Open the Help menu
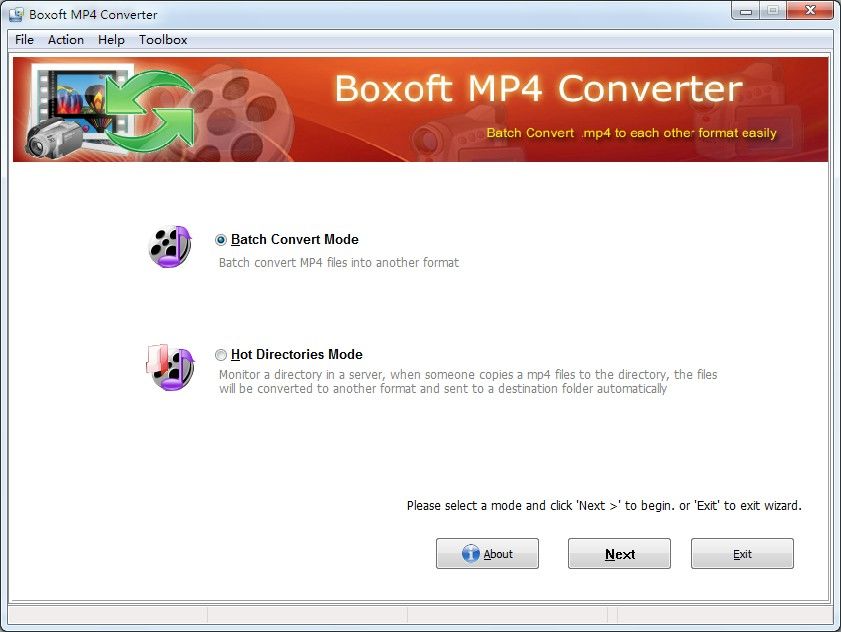The image size is (841, 632). [111, 40]
